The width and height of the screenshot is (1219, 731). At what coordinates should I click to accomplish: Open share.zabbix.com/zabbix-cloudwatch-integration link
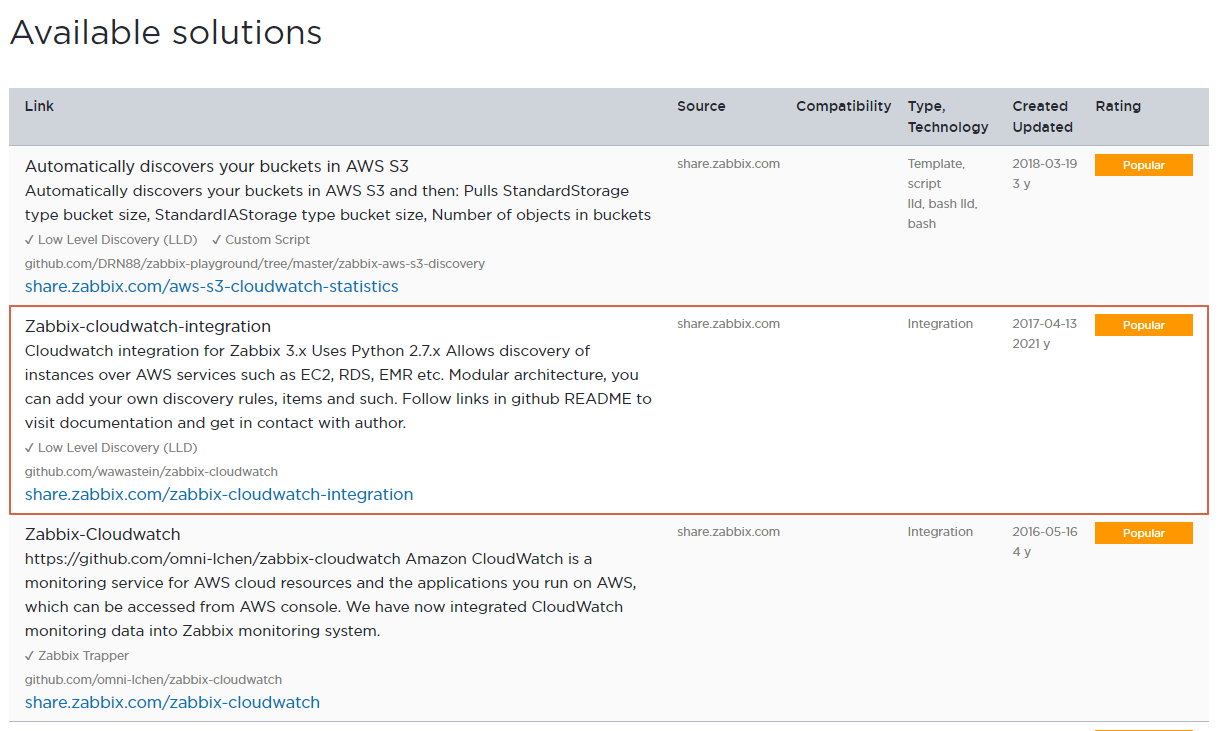(219, 494)
